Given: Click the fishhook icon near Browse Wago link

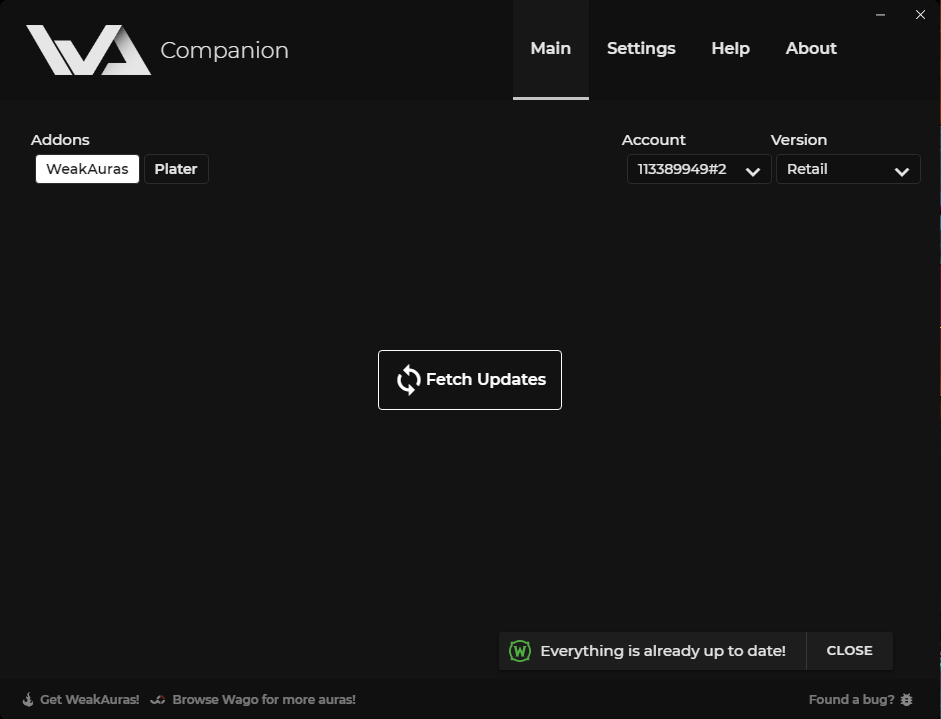Looking at the screenshot, I should point(157,699).
